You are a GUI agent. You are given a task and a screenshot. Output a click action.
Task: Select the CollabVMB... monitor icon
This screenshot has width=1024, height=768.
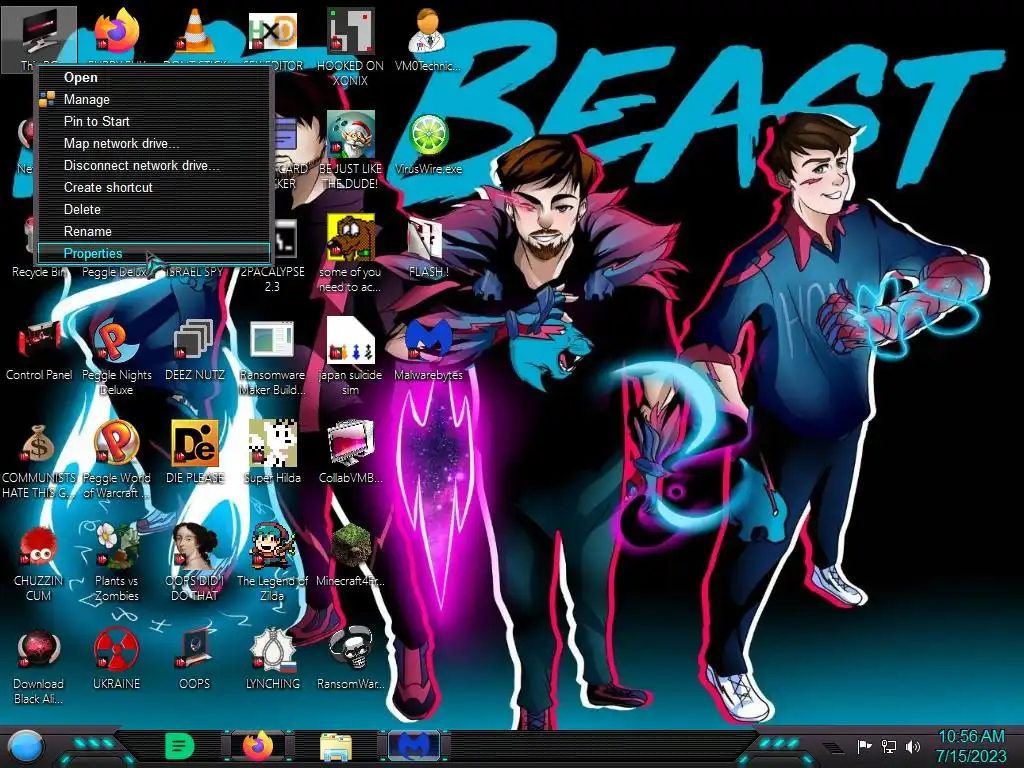click(350, 444)
